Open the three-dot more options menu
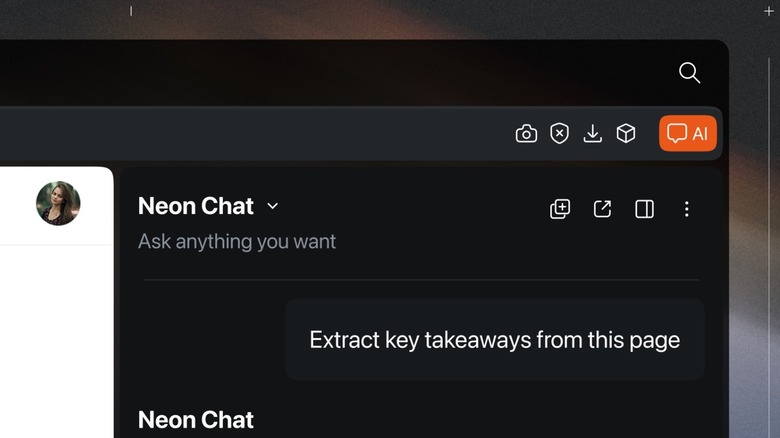The image size is (780, 438). point(686,209)
